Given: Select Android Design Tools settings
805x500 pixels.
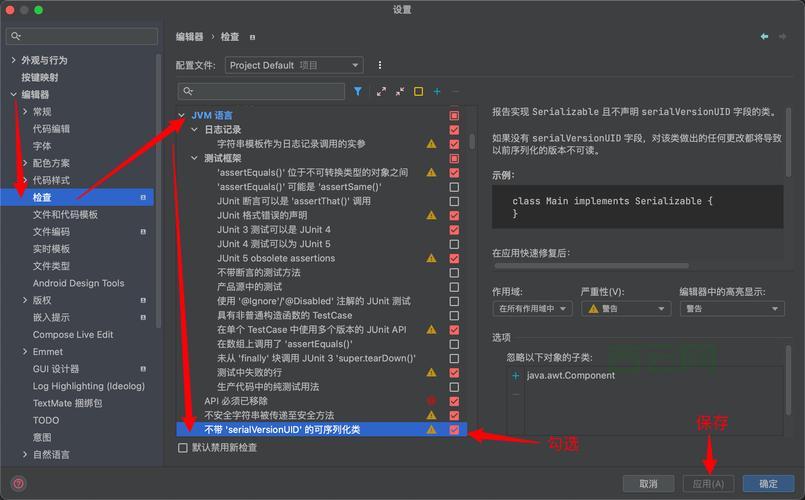Looking at the screenshot, I should pyautogui.click(x=79, y=283).
